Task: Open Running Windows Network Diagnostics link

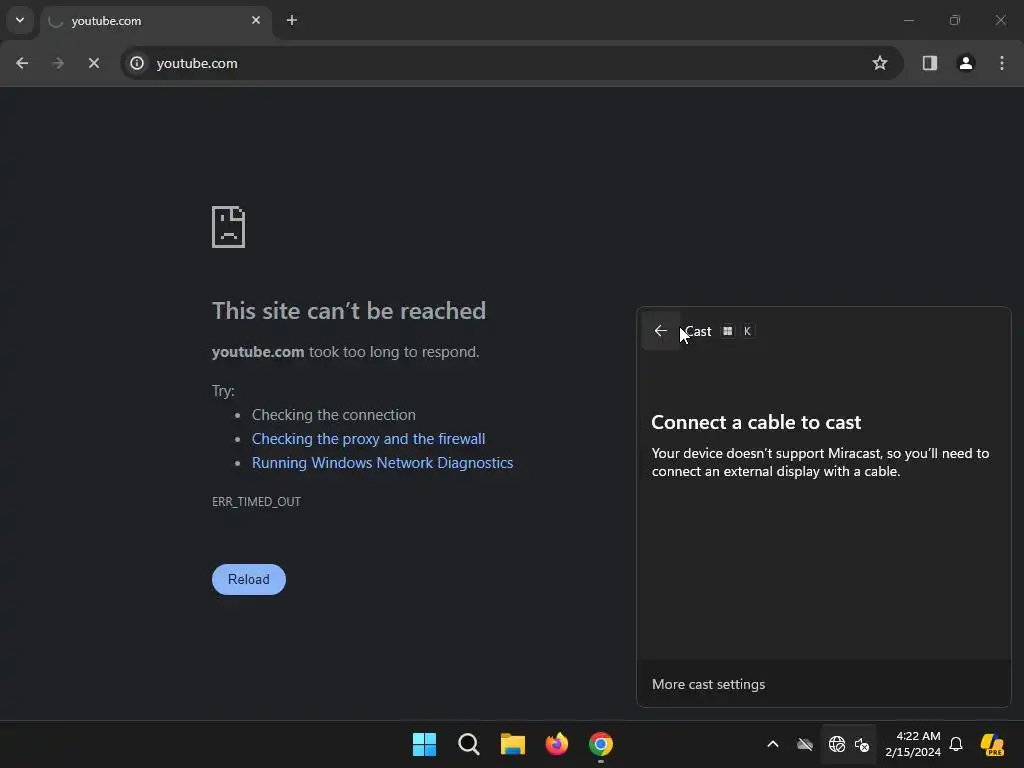Action: (x=383, y=463)
